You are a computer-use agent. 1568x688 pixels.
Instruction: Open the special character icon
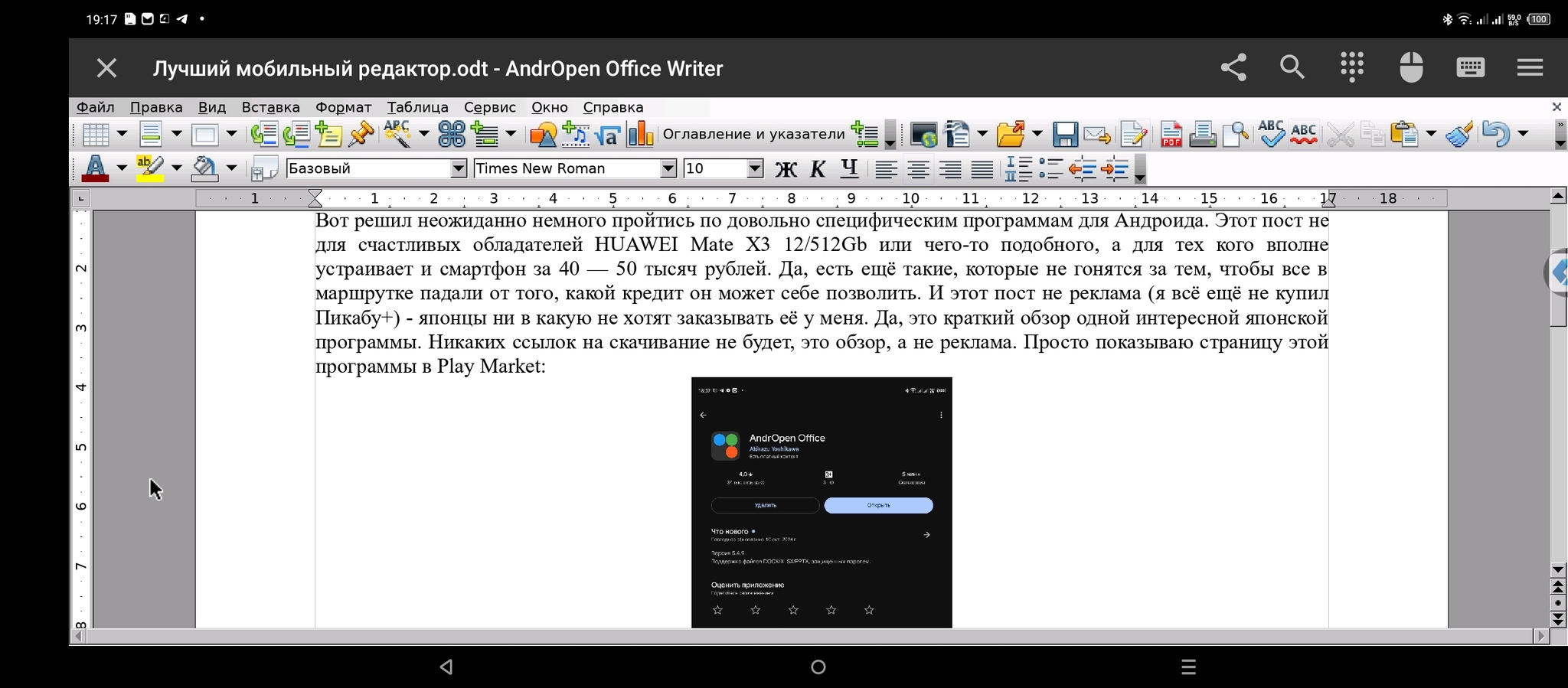tap(451, 135)
